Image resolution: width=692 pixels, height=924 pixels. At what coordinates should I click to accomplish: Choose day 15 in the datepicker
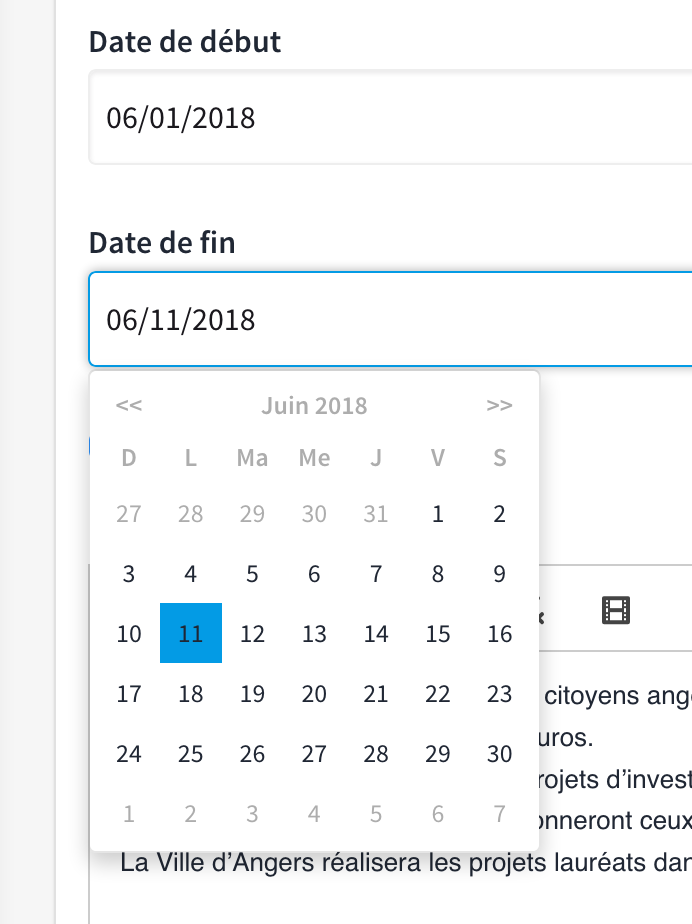(438, 633)
